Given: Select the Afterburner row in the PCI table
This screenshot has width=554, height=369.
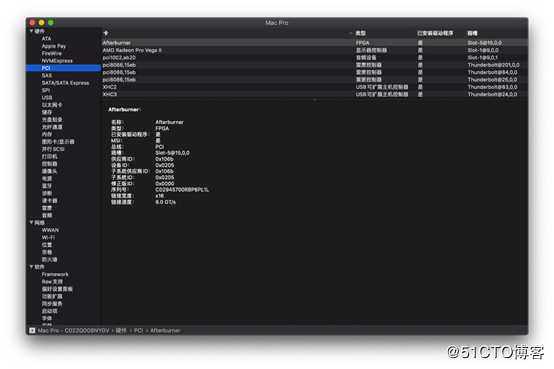Looking at the screenshot, I should click(x=315, y=43).
